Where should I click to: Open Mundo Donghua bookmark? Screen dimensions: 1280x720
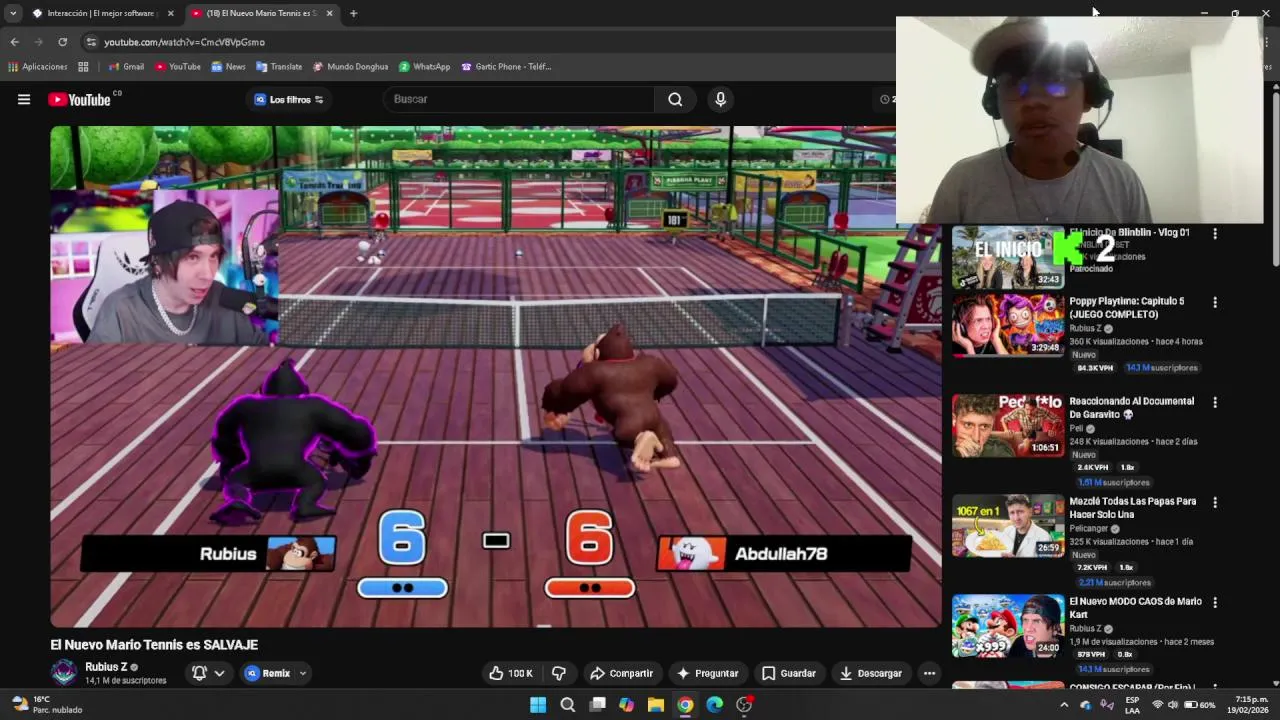pyautogui.click(x=350, y=67)
